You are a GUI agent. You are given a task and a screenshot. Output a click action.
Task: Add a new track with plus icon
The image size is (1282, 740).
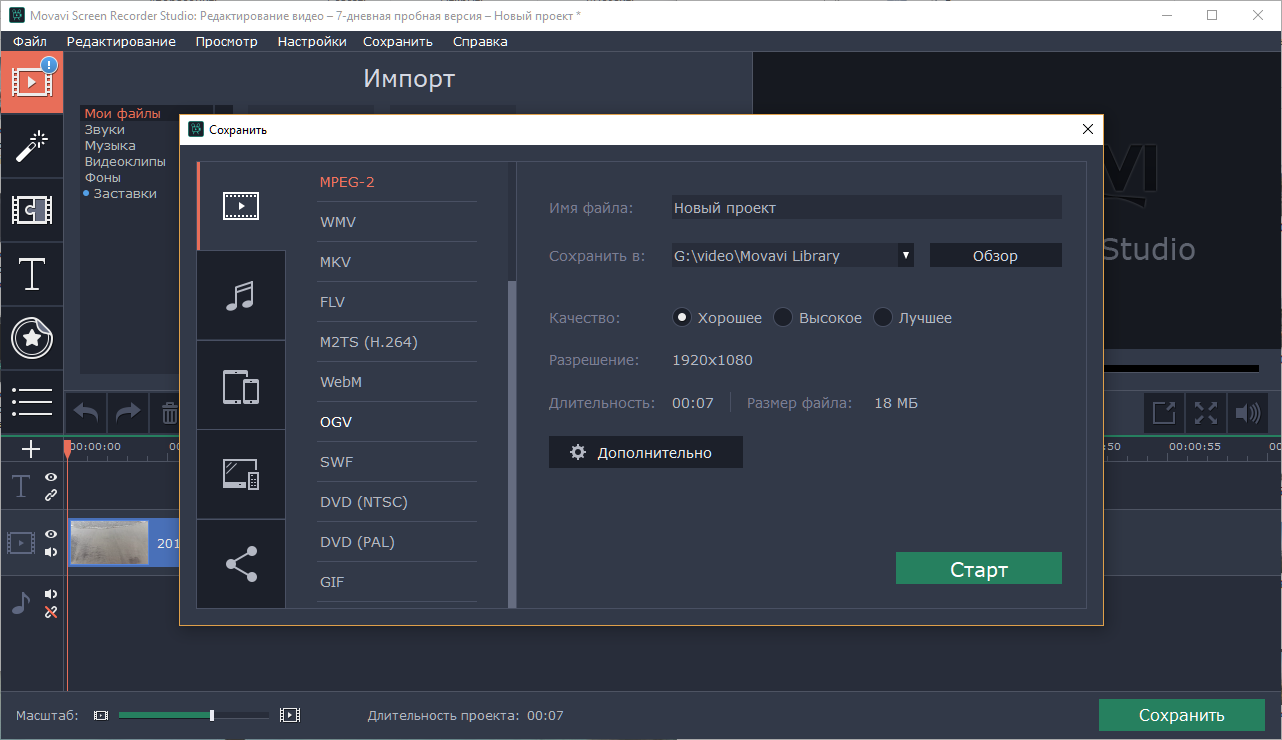[x=32, y=449]
